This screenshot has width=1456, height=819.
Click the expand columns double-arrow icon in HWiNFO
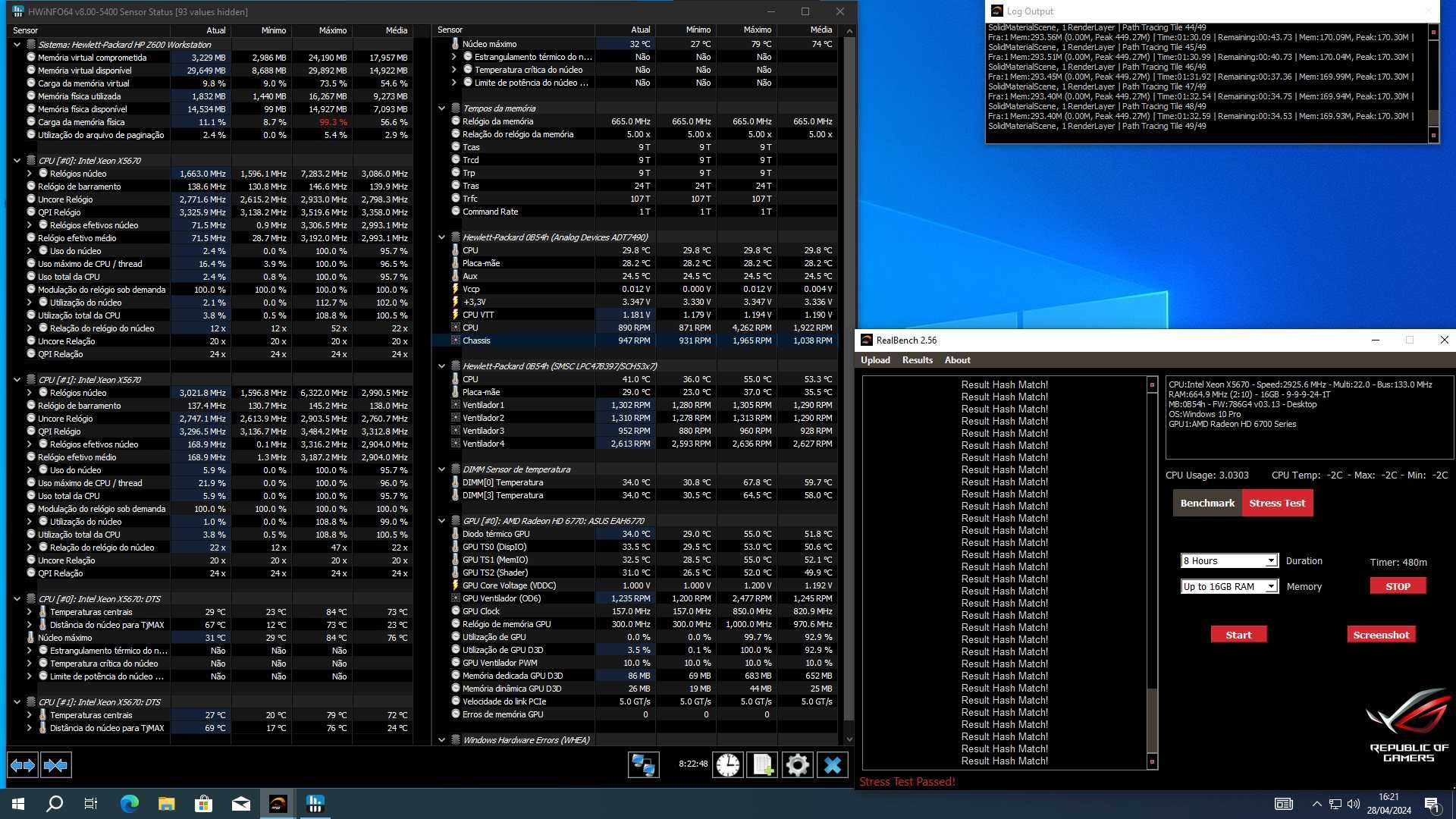coord(22,765)
